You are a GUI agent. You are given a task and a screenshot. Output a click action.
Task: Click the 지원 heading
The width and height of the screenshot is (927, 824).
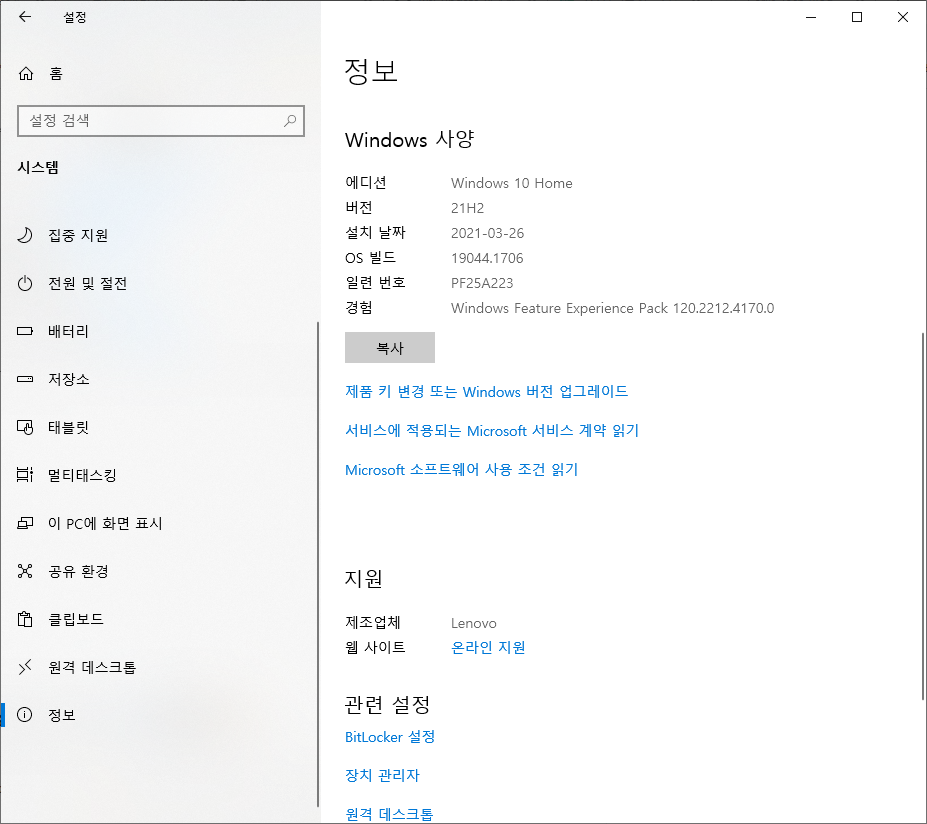364,578
